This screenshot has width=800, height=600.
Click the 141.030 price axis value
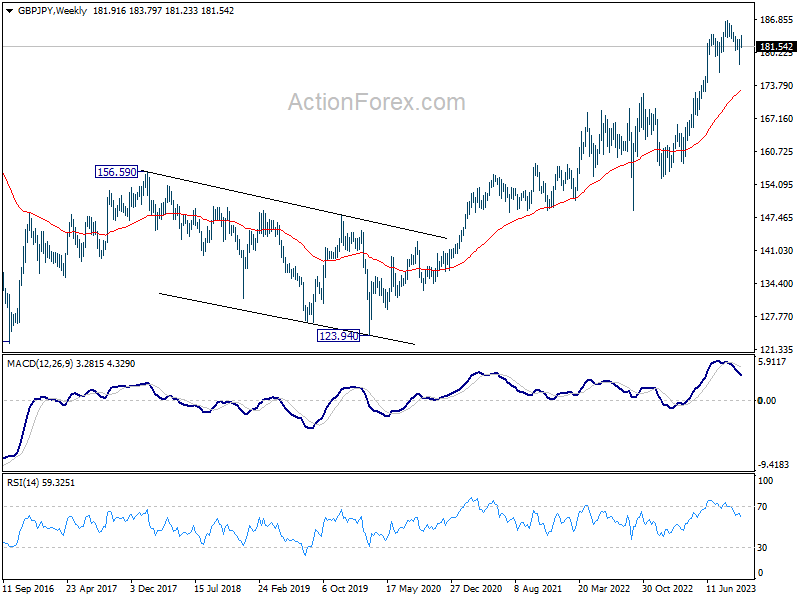(776, 251)
